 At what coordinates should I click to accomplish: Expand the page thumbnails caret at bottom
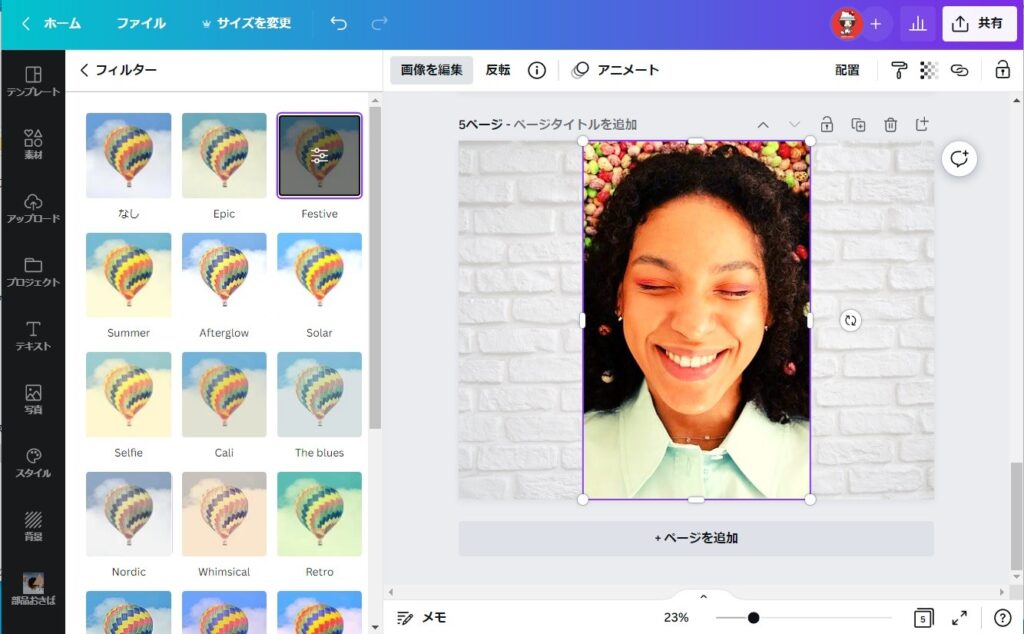(703, 596)
